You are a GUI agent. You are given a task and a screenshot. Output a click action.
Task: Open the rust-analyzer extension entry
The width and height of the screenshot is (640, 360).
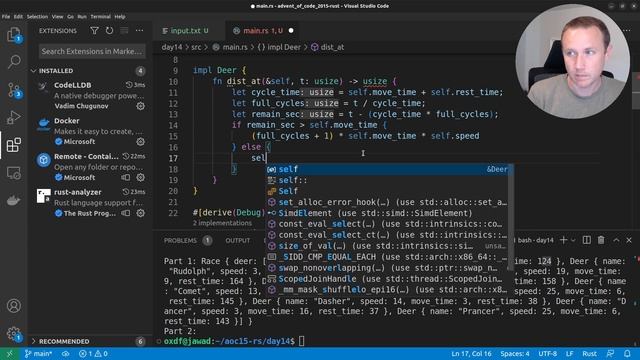click(x=90, y=202)
